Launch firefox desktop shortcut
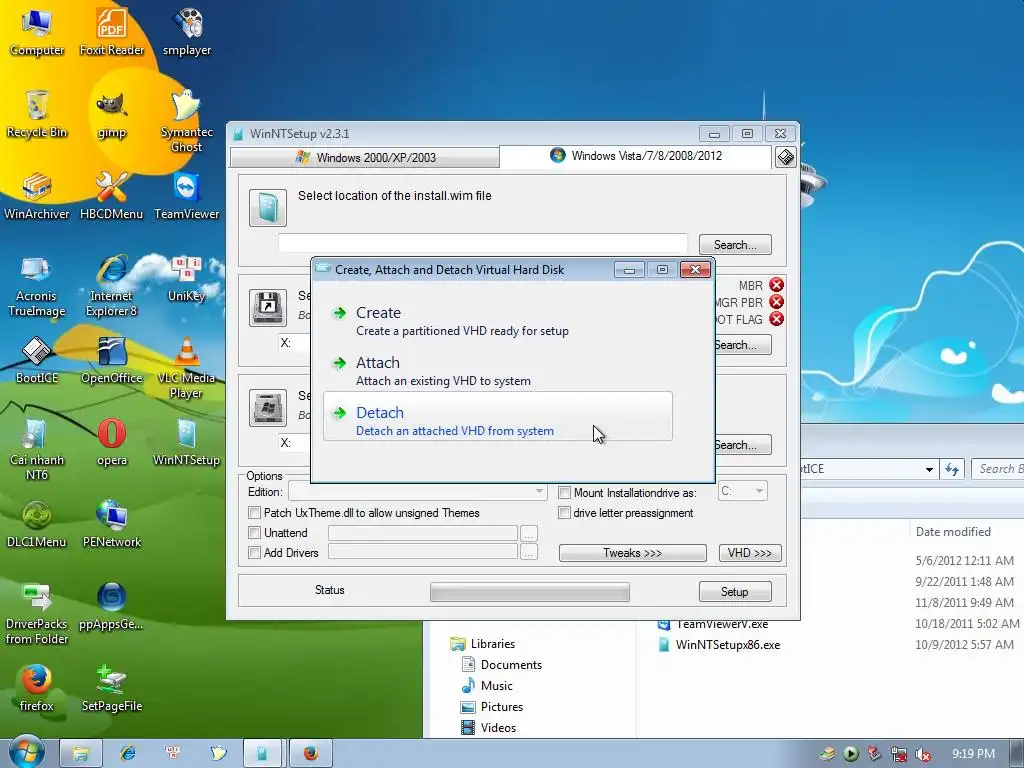The height and width of the screenshot is (768, 1024). (37, 688)
